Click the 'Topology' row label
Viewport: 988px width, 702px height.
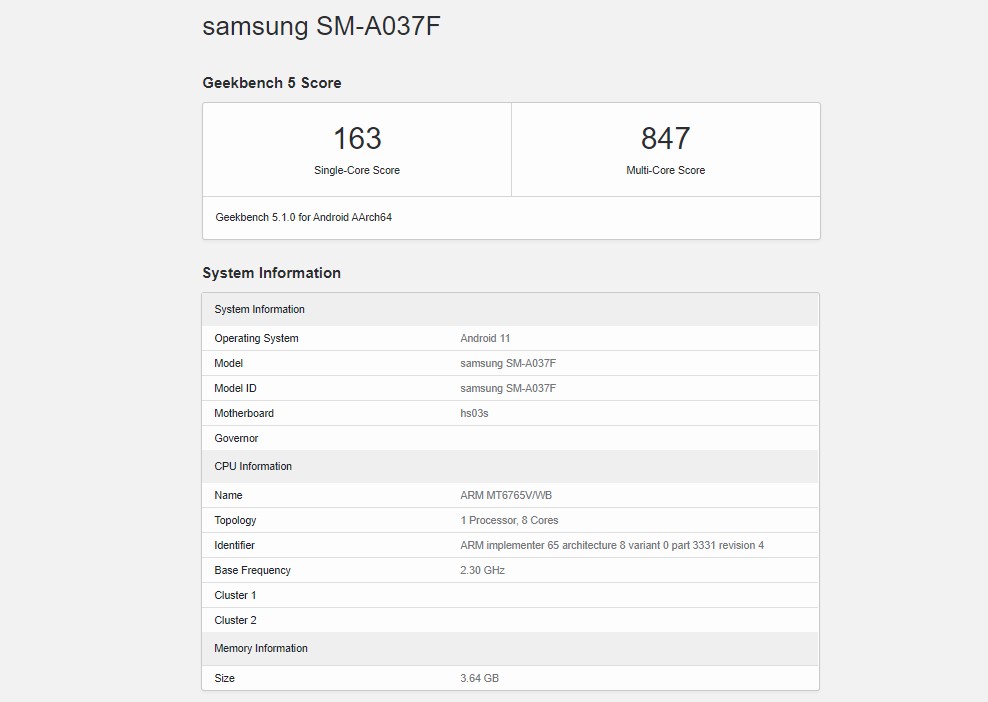tap(235, 521)
